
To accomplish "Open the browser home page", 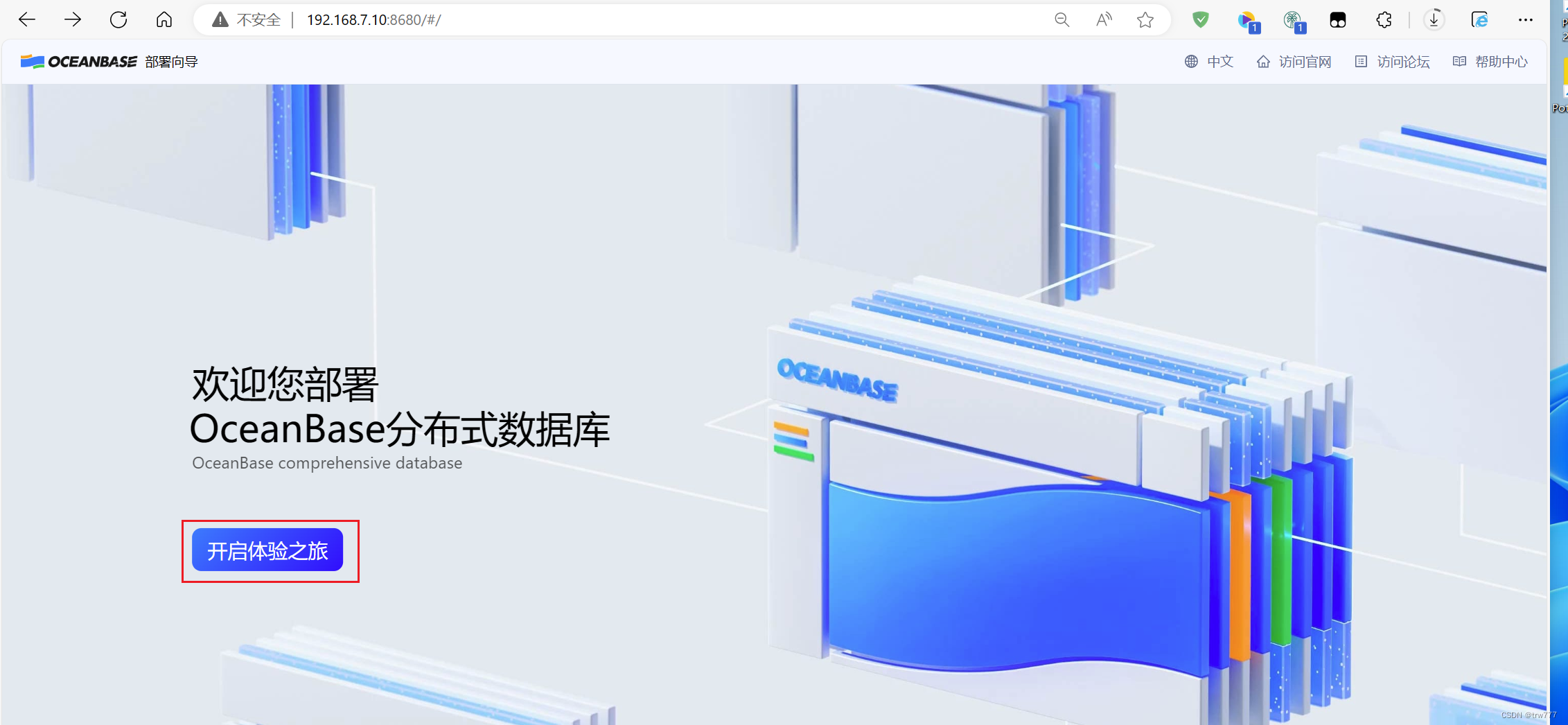I will point(164,20).
